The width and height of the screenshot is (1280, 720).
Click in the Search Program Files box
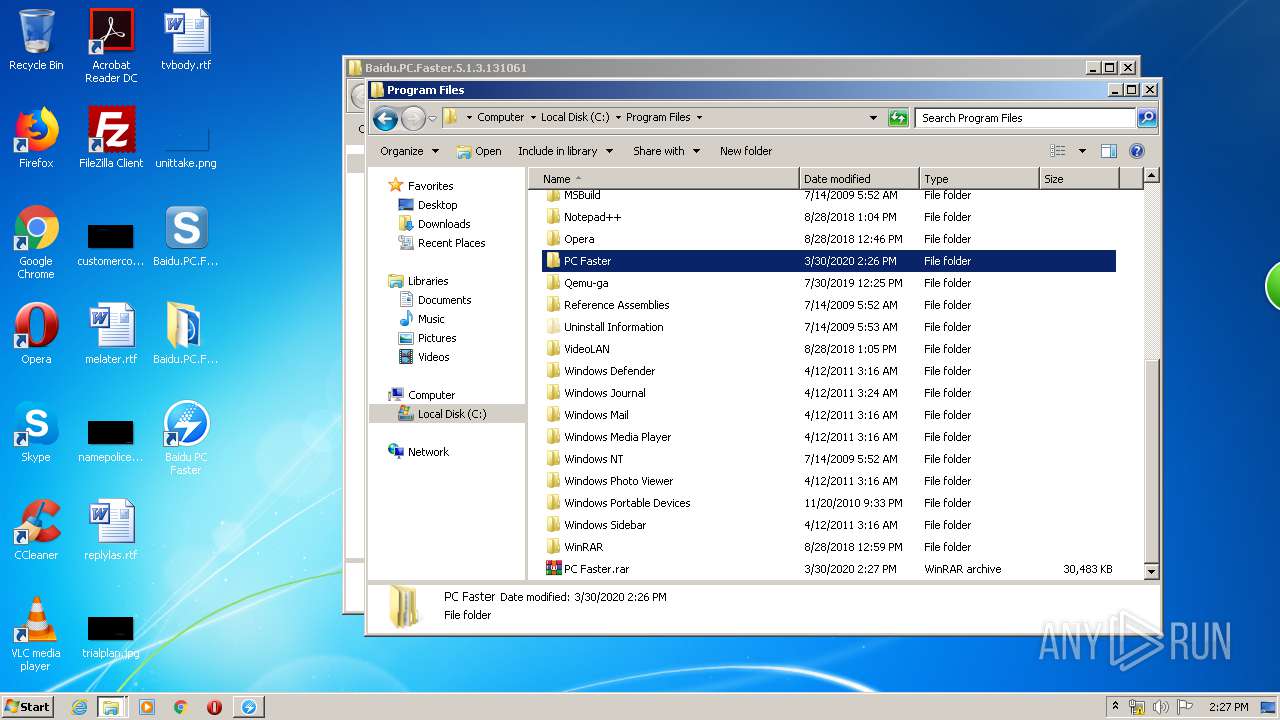[x=1025, y=118]
